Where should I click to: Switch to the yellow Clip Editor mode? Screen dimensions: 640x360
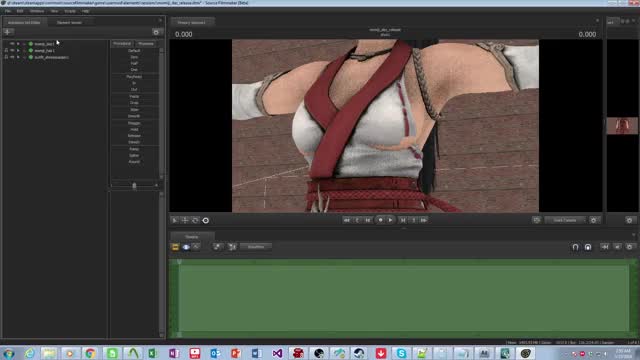[x=175, y=247]
